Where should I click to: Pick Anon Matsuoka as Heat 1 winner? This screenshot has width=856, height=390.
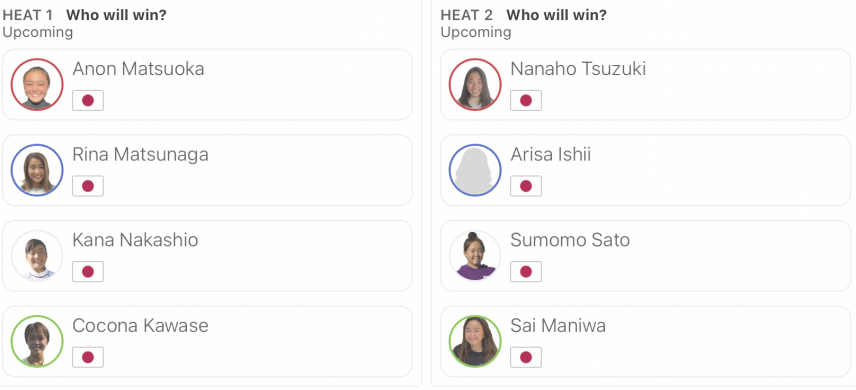207,85
